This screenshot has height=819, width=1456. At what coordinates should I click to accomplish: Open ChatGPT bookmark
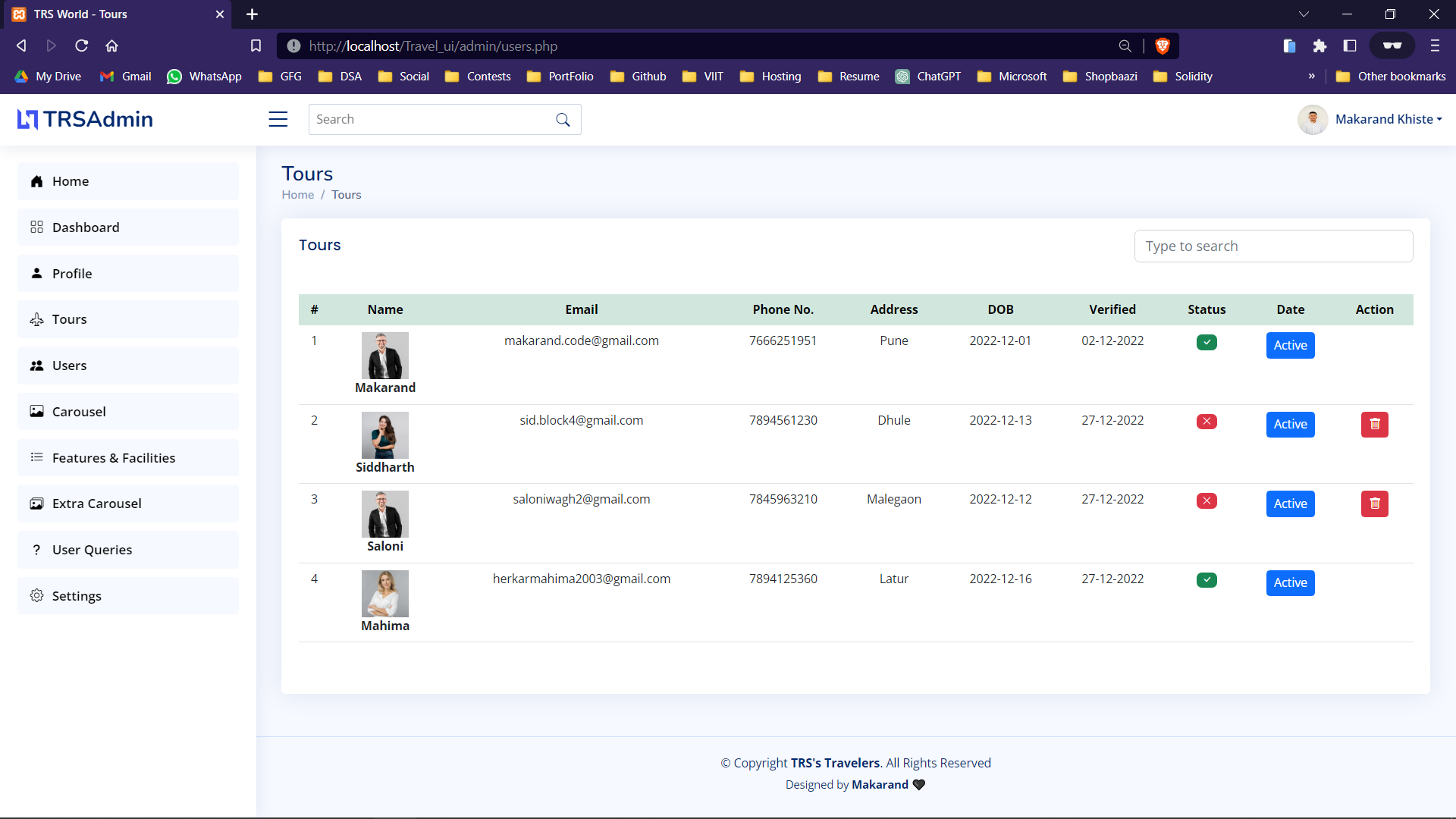pos(928,77)
